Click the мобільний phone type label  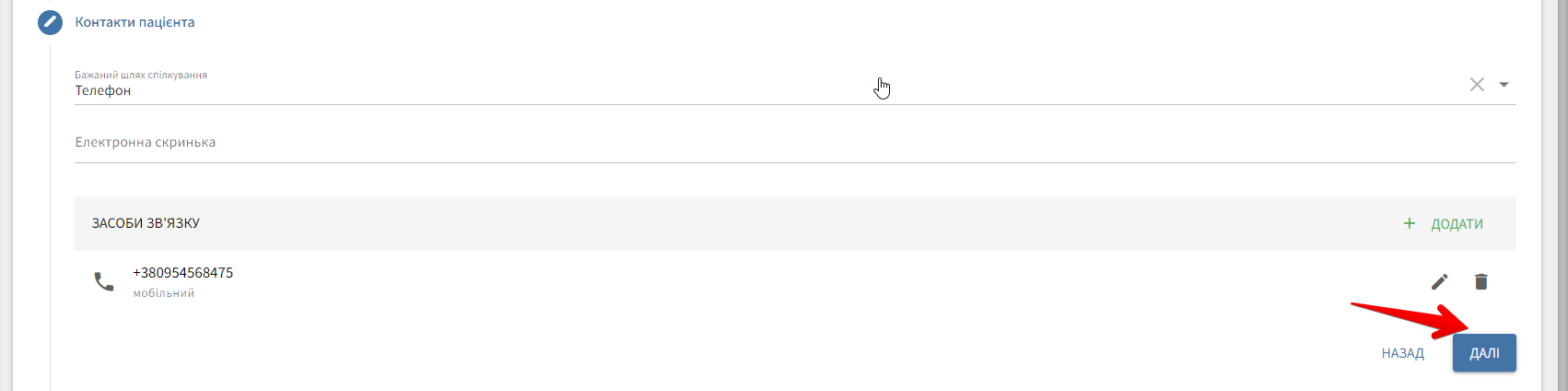coord(164,293)
